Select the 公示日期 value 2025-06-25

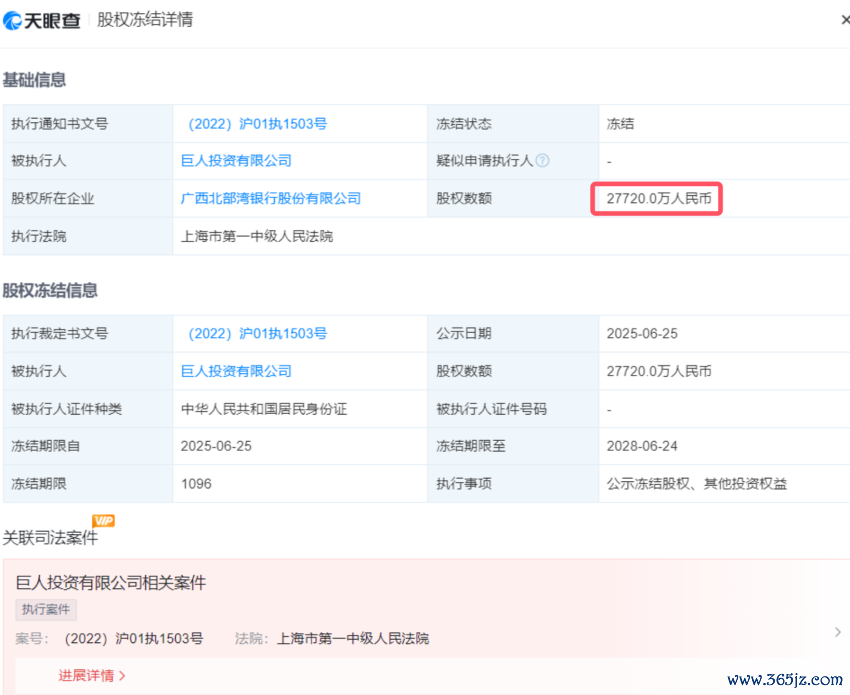(x=642, y=334)
